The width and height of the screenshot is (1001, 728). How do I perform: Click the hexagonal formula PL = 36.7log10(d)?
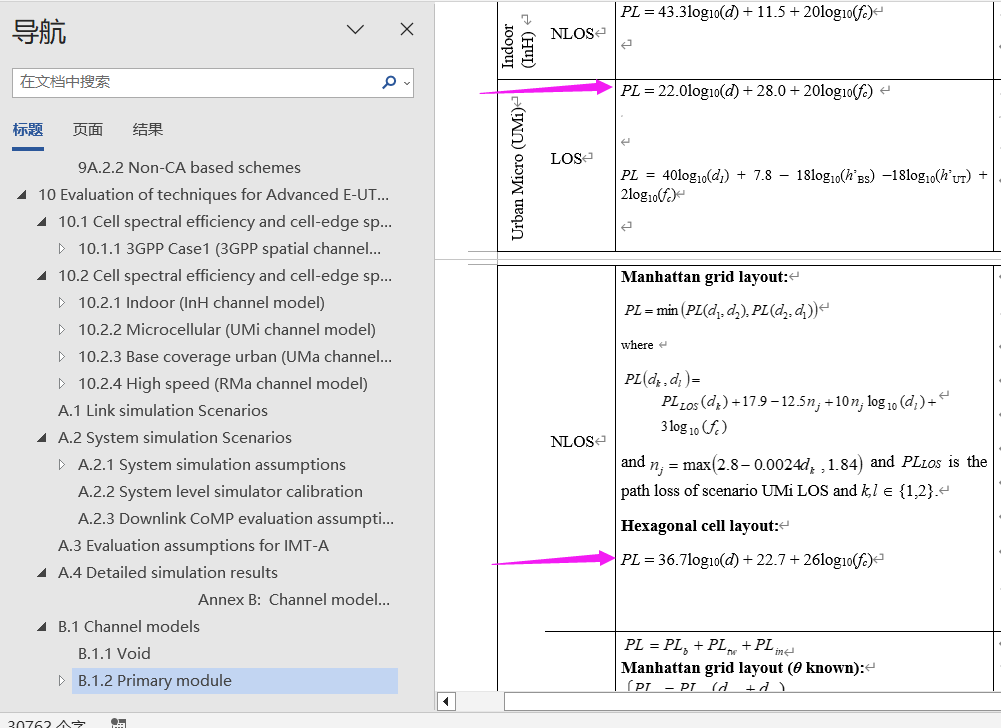pyautogui.click(x=746, y=560)
